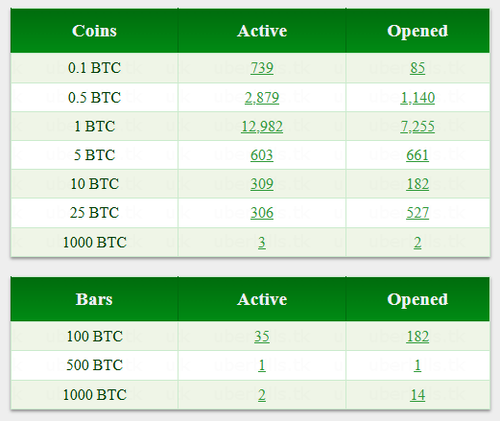Select the 661 opened 5 BTC link

[417, 155]
